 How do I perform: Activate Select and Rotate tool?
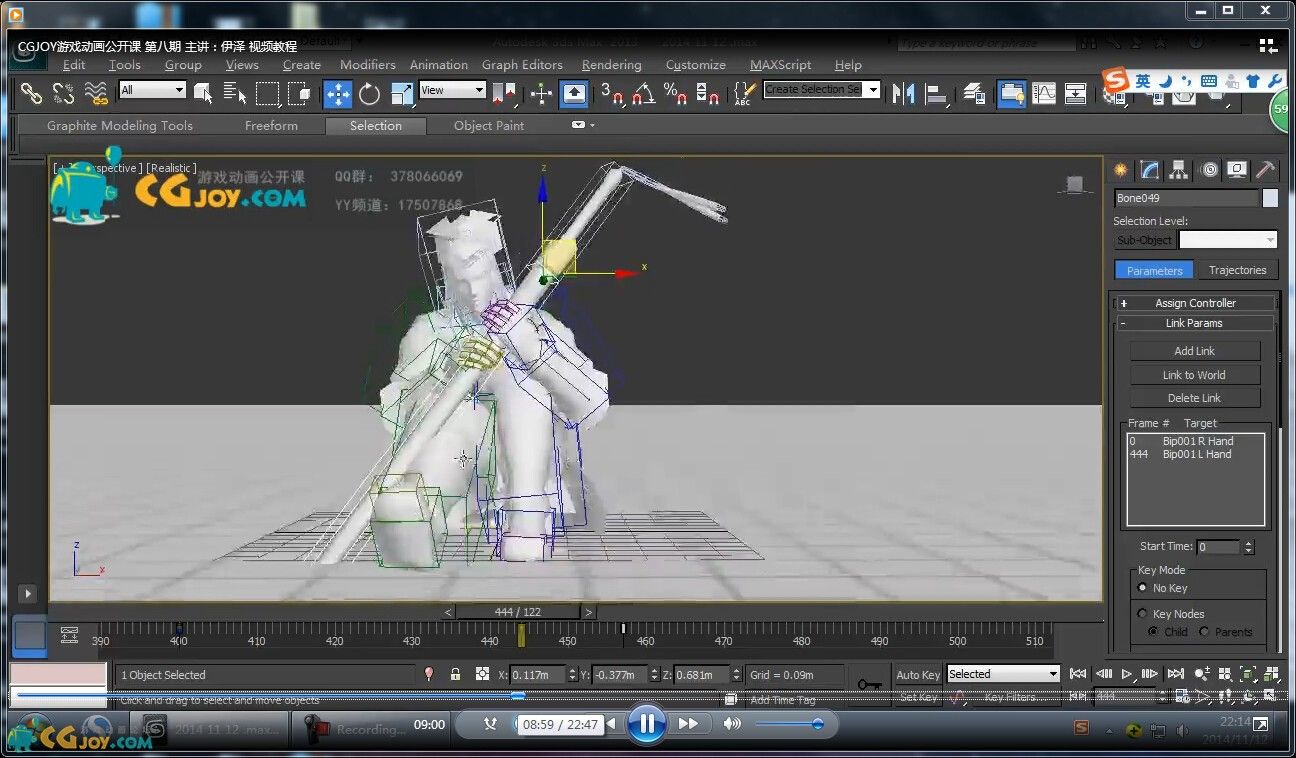(369, 94)
